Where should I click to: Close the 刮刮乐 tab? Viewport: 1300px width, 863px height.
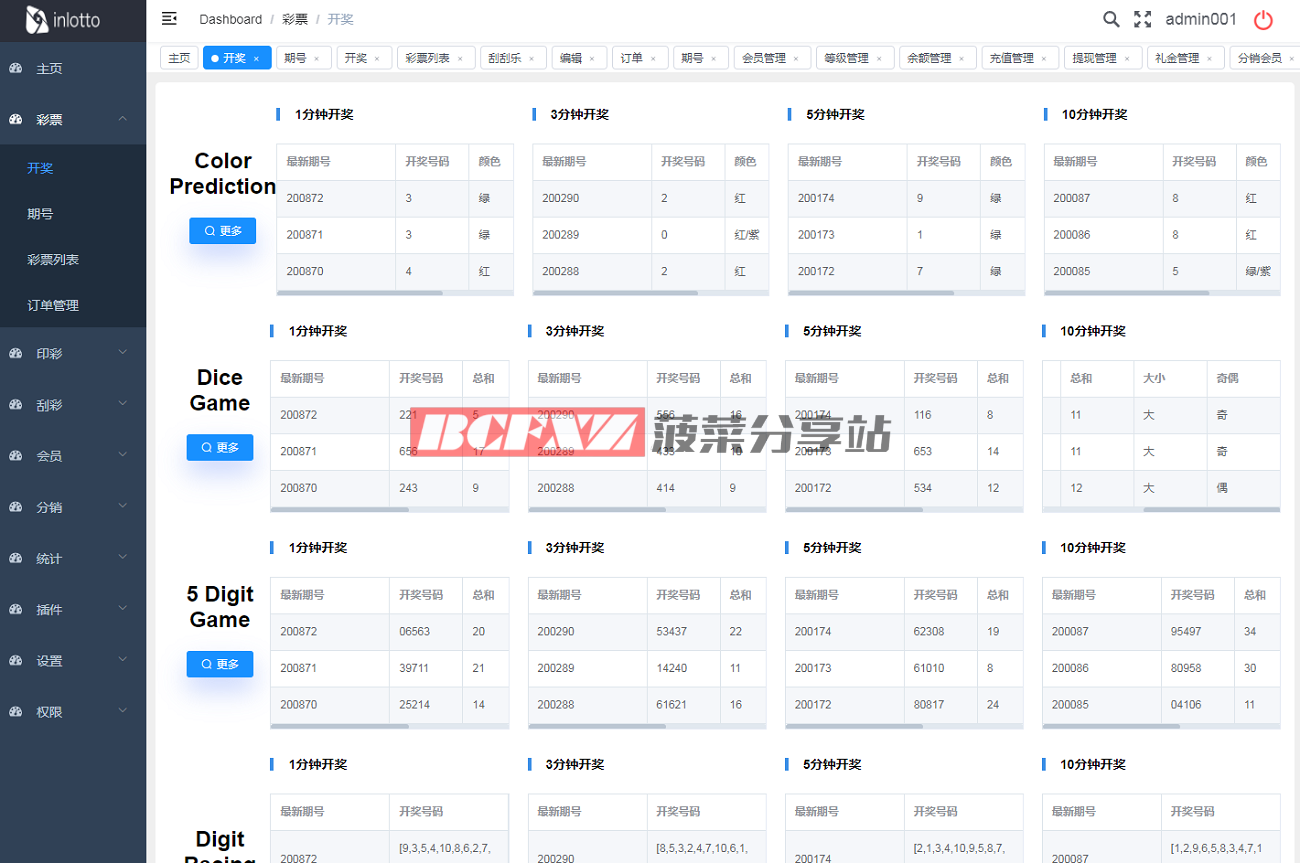536,59
